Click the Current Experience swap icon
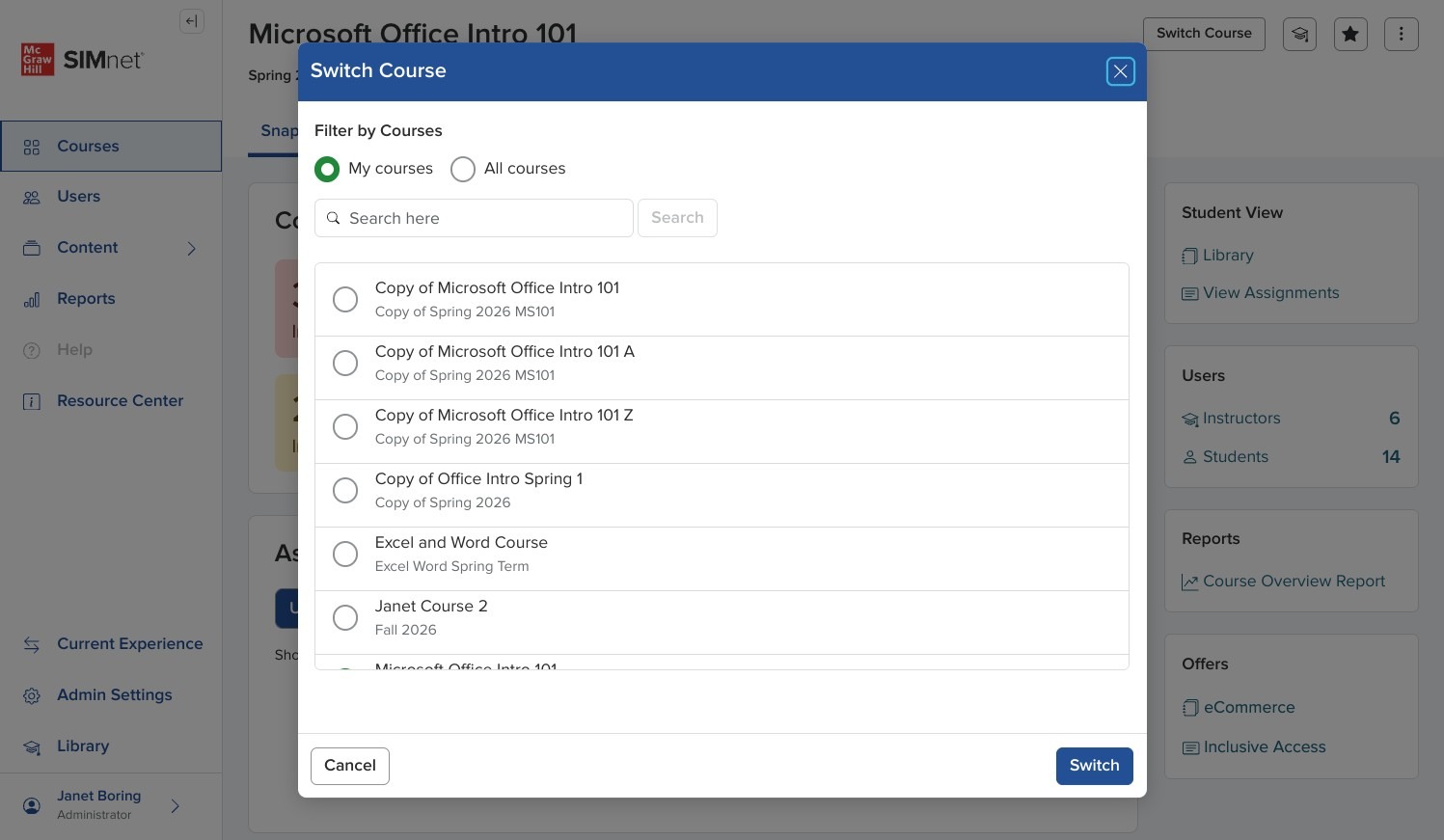 (32, 644)
